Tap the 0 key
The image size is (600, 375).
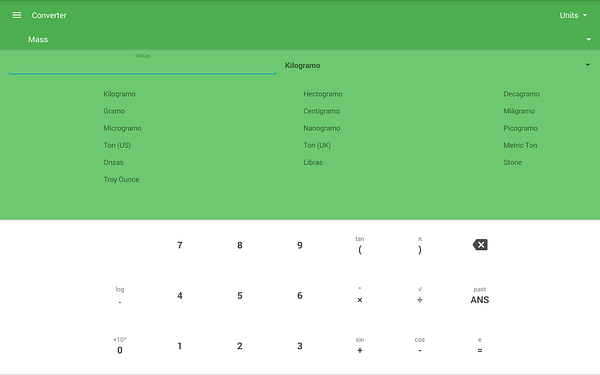[120, 350]
